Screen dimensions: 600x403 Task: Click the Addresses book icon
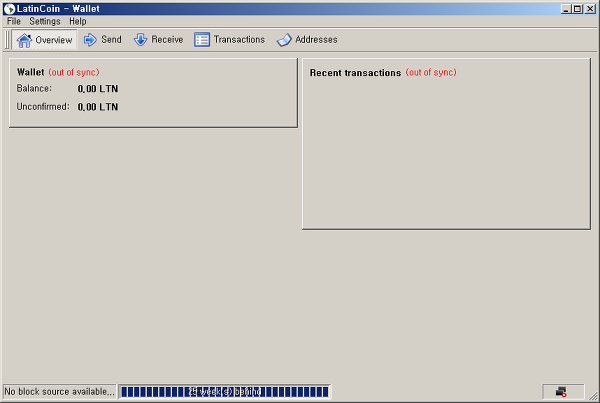tap(284, 40)
